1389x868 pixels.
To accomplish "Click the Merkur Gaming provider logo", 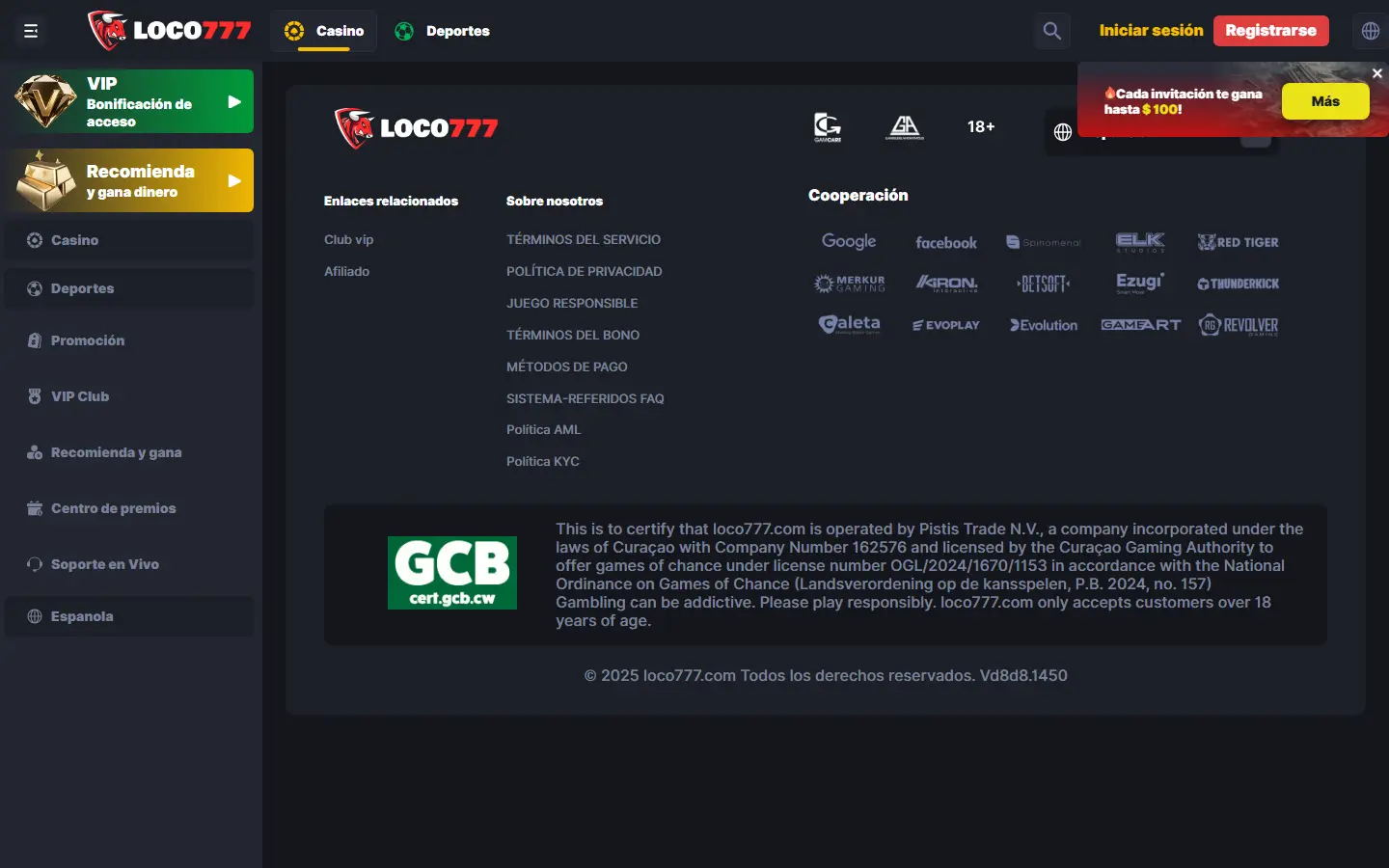I will pos(850,284).
